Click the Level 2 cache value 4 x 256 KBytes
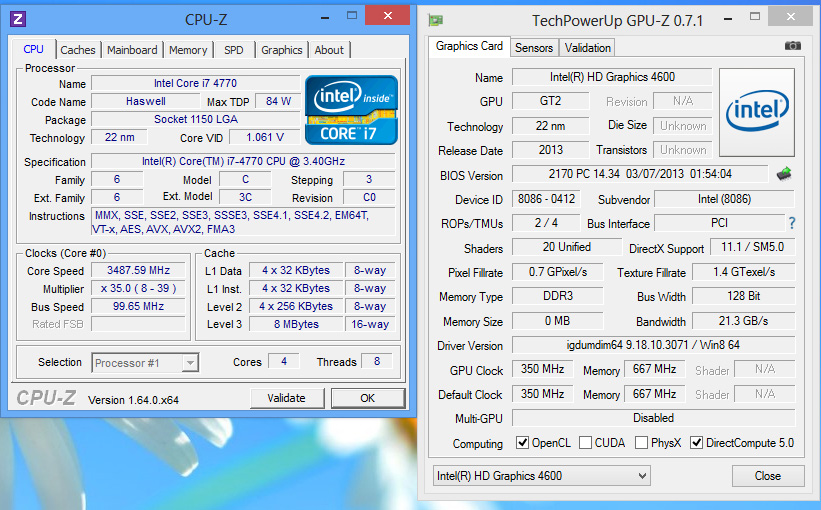Screen dimensions: 821x510 tap(296, 306)
